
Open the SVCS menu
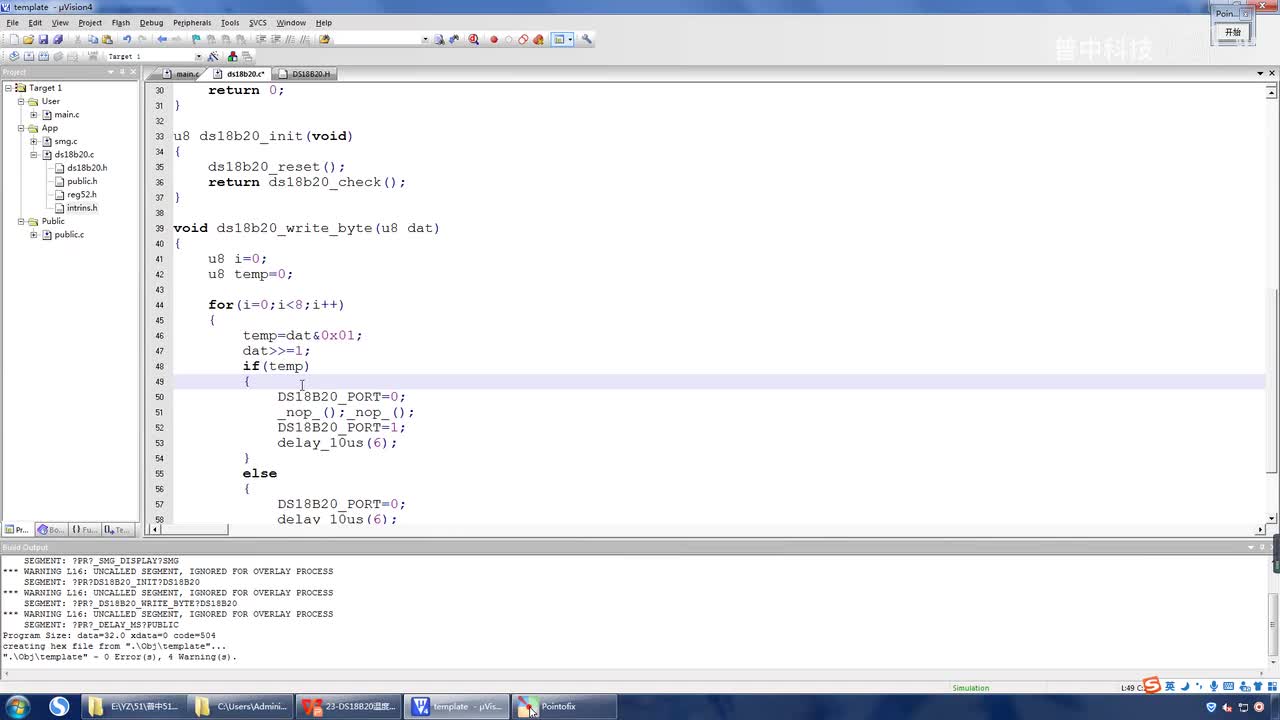tap(258, 22)
